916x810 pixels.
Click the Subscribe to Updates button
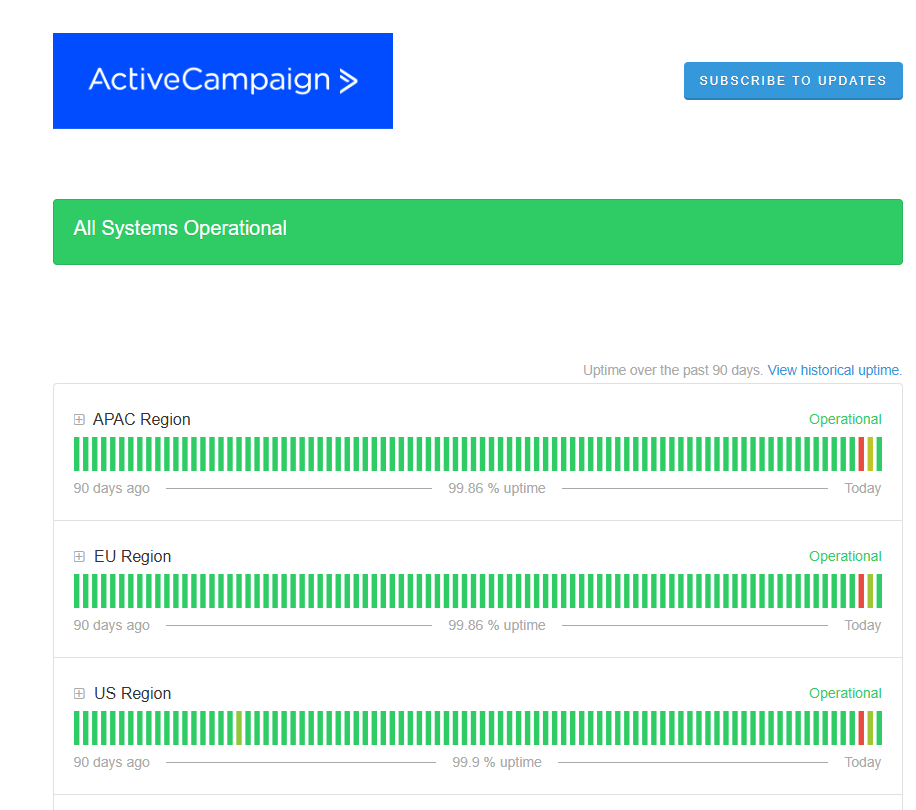pyautogui.click(x=792, y=81)
